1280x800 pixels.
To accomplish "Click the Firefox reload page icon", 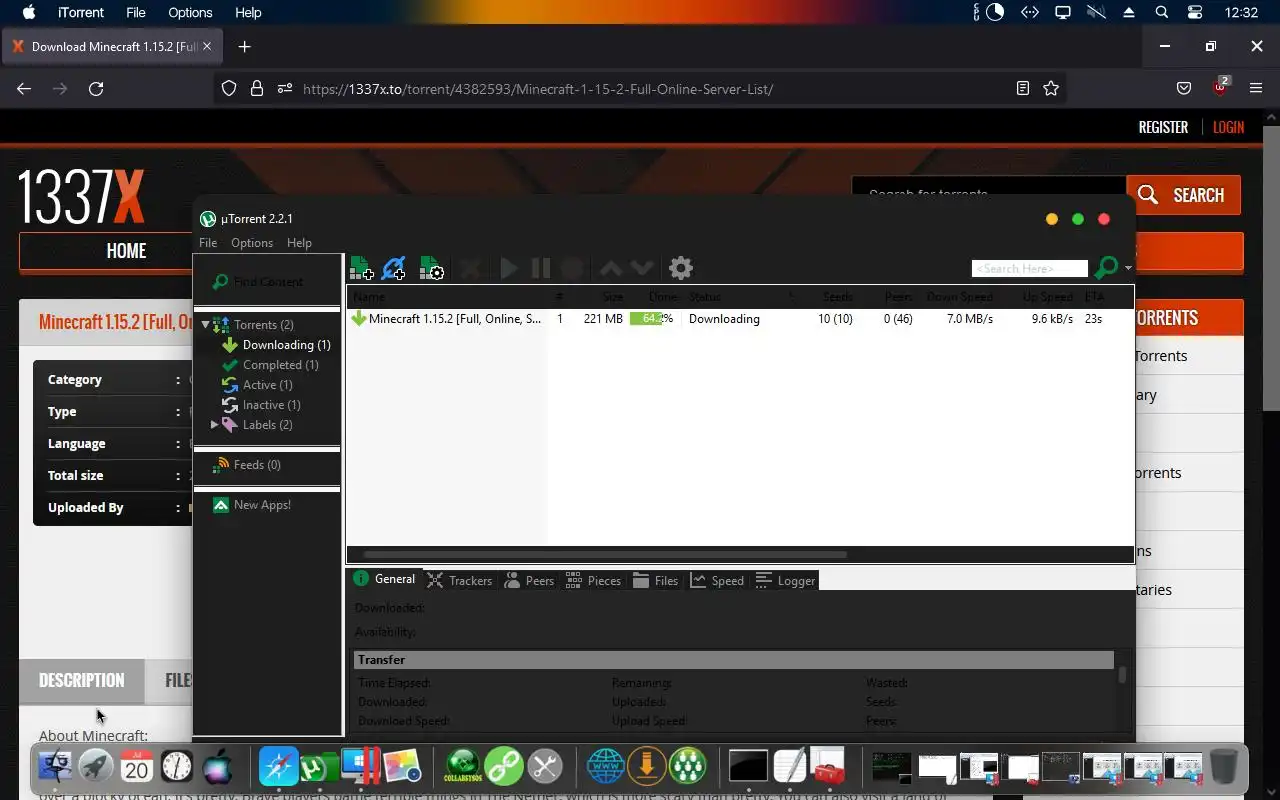I will click(96, 89).
